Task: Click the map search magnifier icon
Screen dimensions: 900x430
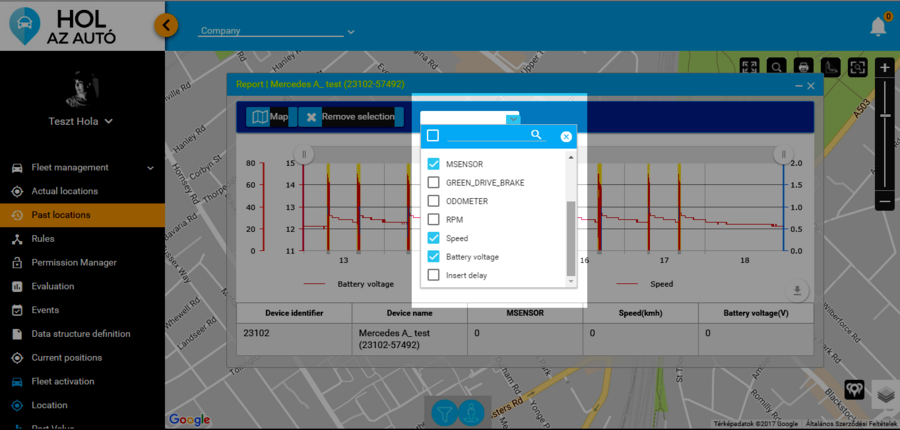Action: (x=776, y=67)
